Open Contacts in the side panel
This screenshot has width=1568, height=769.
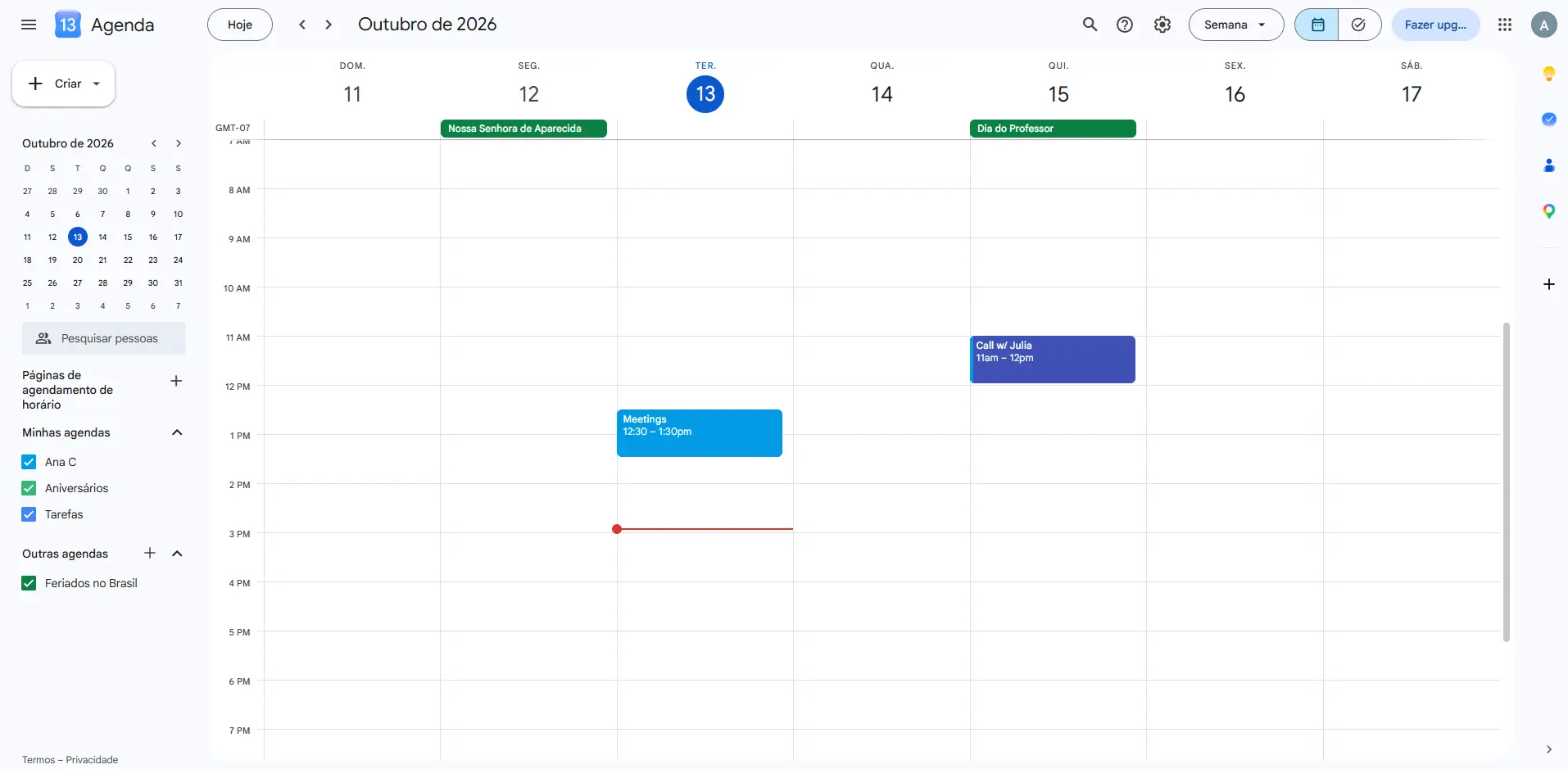tap(1548, 165)
